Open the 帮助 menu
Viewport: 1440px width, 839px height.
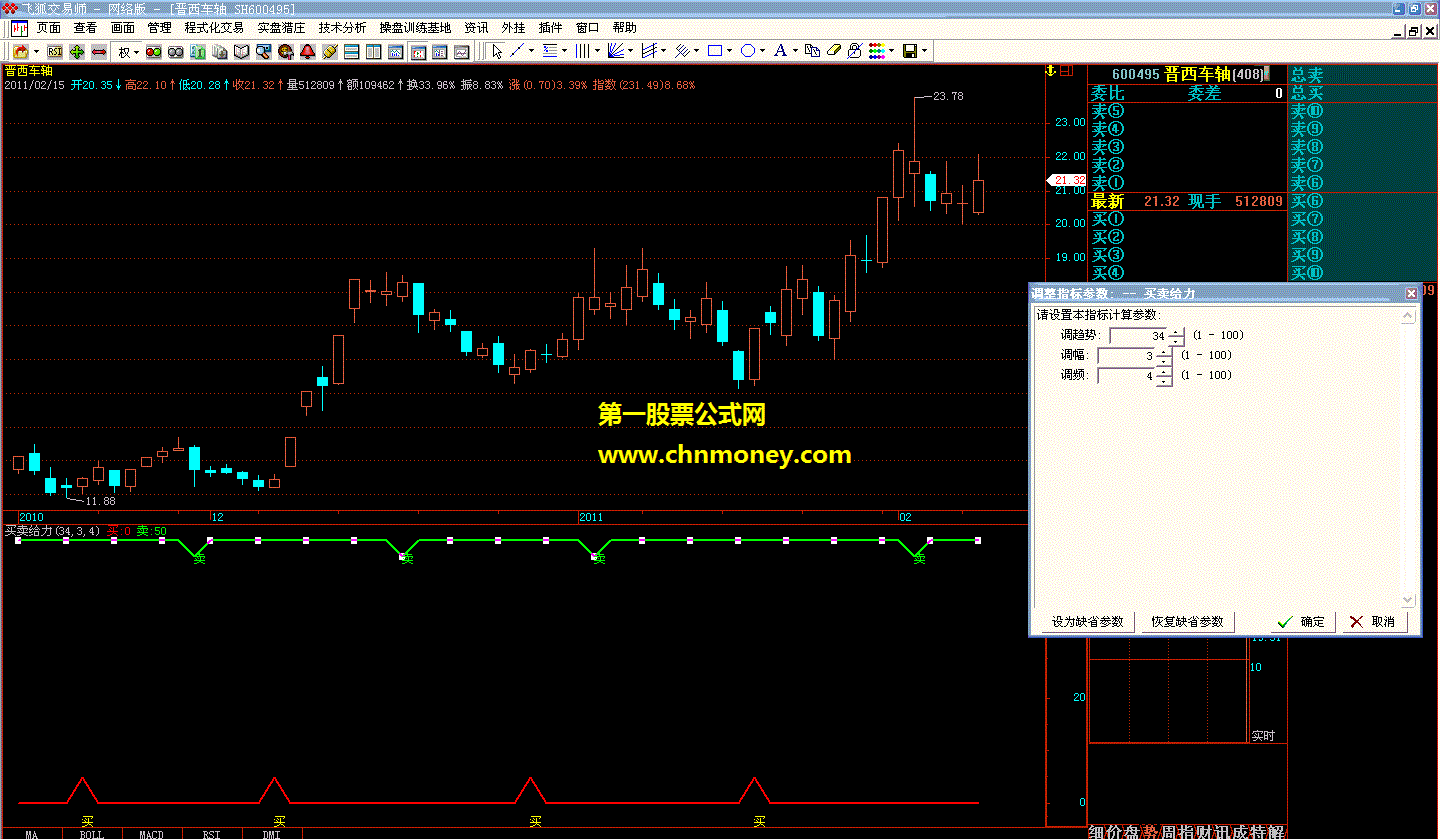point(624,28)
